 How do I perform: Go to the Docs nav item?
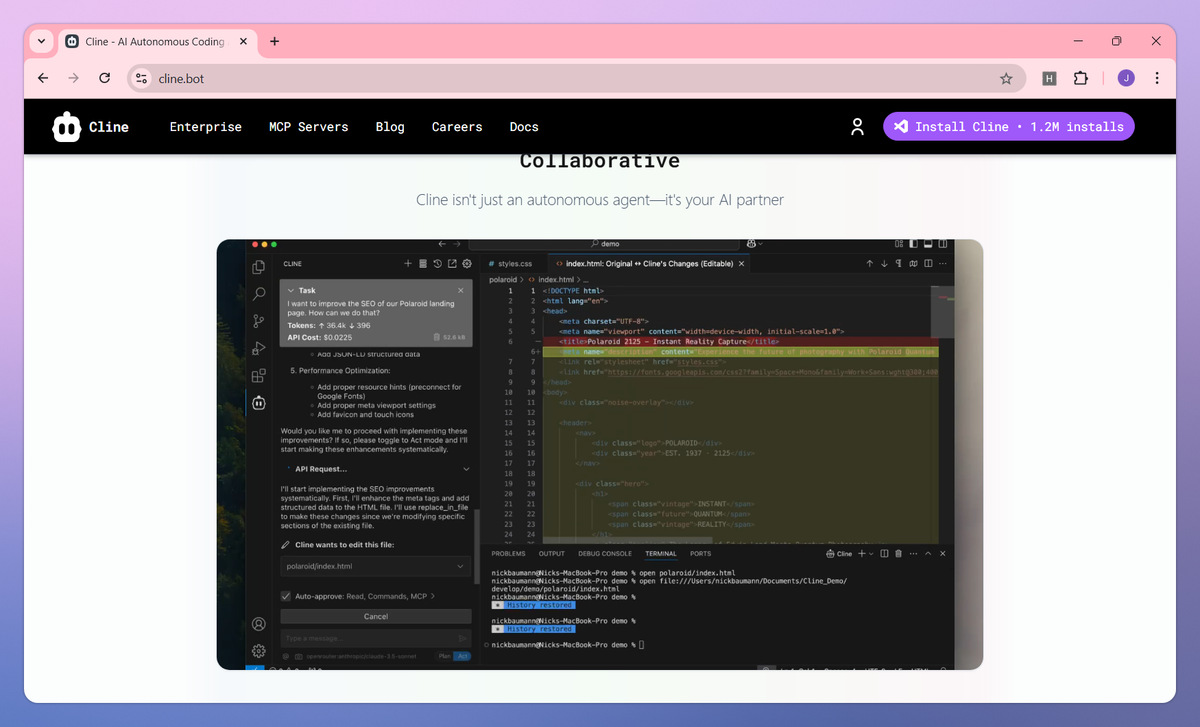(524, 127)
